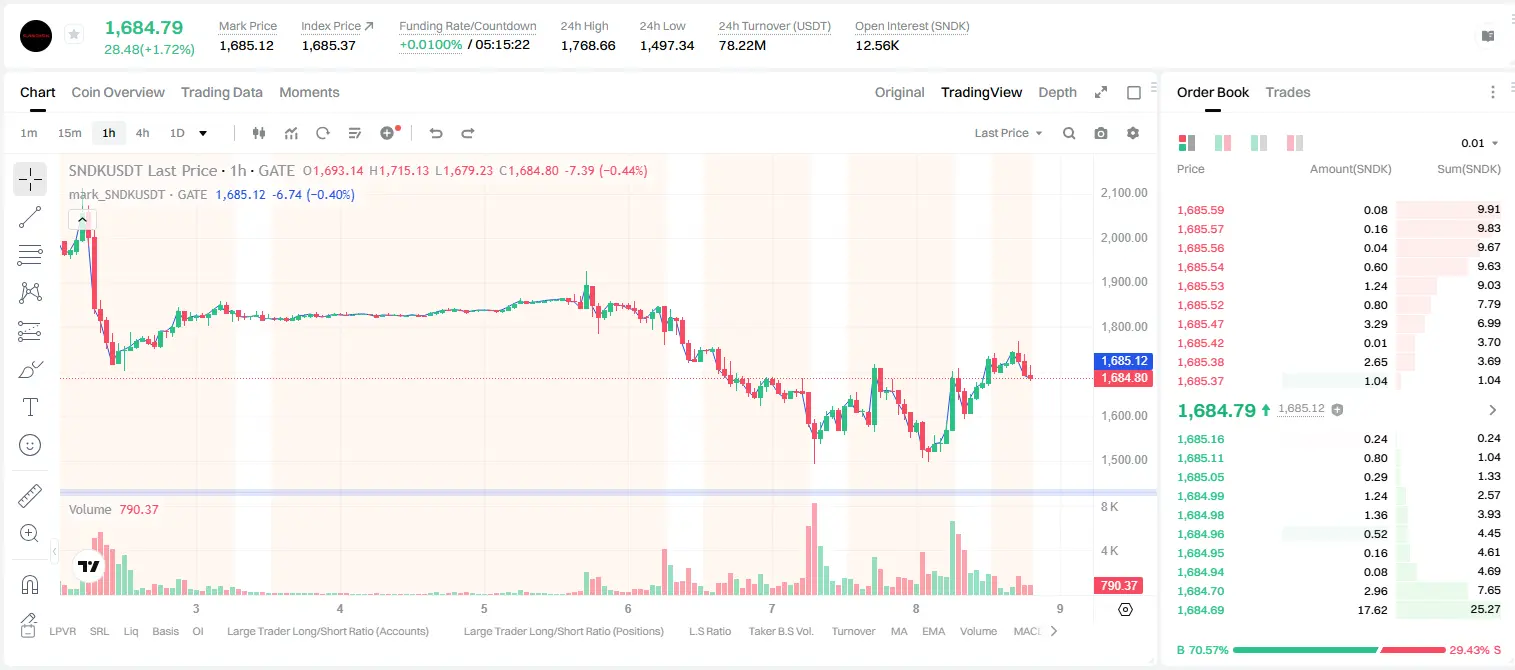Viewport: 1515px width, 670px height.
Task: Select the 15m timeframe
Action: coord(69,133)
